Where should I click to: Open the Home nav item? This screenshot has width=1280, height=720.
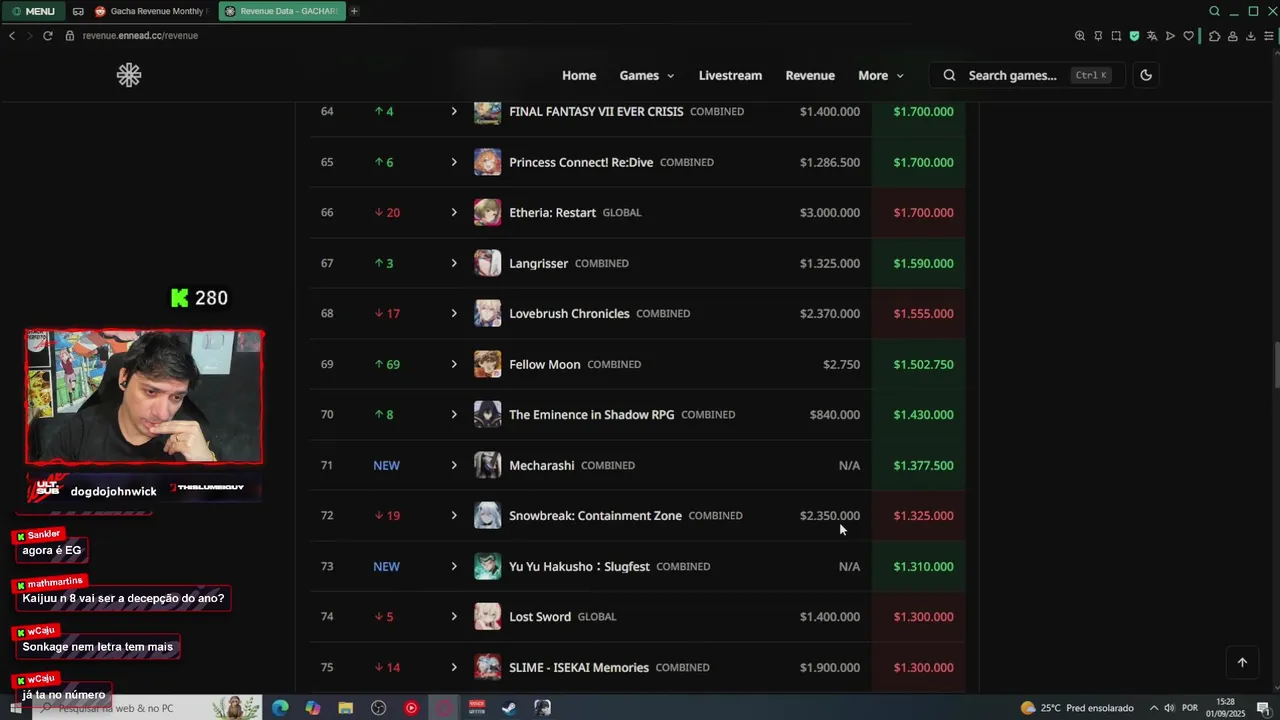[x=579, y=75]
